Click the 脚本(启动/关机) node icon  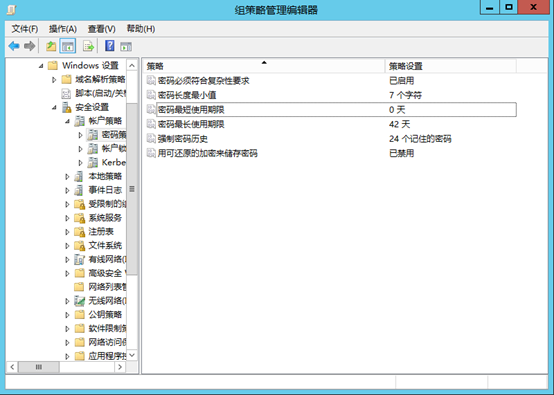click(66, 93)
